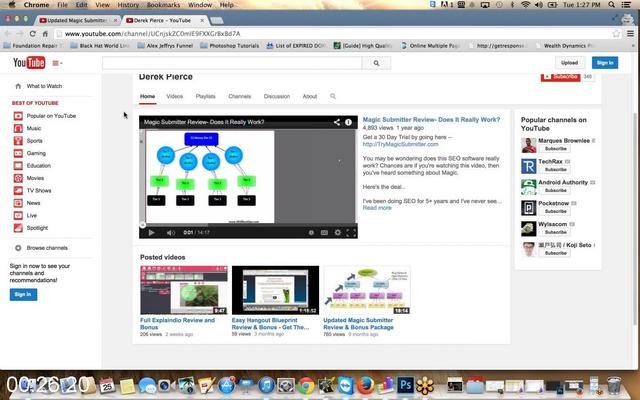640x400 pixels.
Task: Open Photoshop Tutorials bookmark folder
Action: tap(230, 46)
